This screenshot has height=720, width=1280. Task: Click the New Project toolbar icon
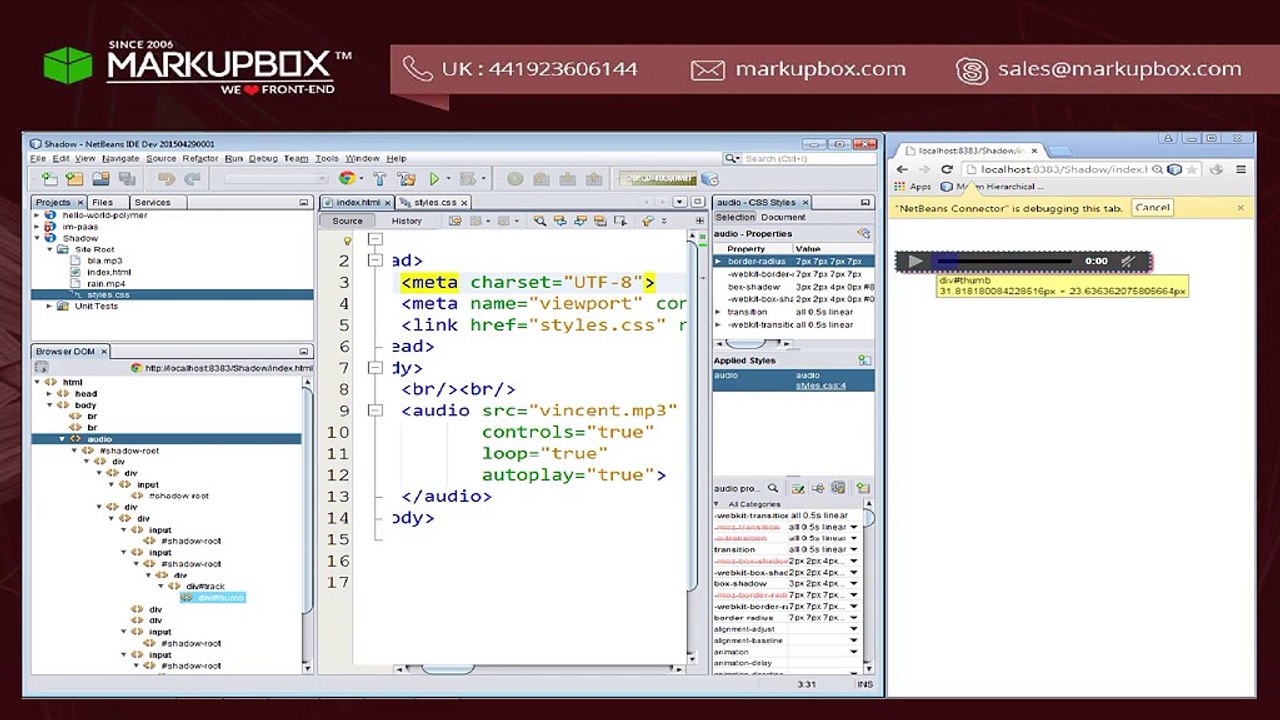pyautogui.click(x=74, y=179)
